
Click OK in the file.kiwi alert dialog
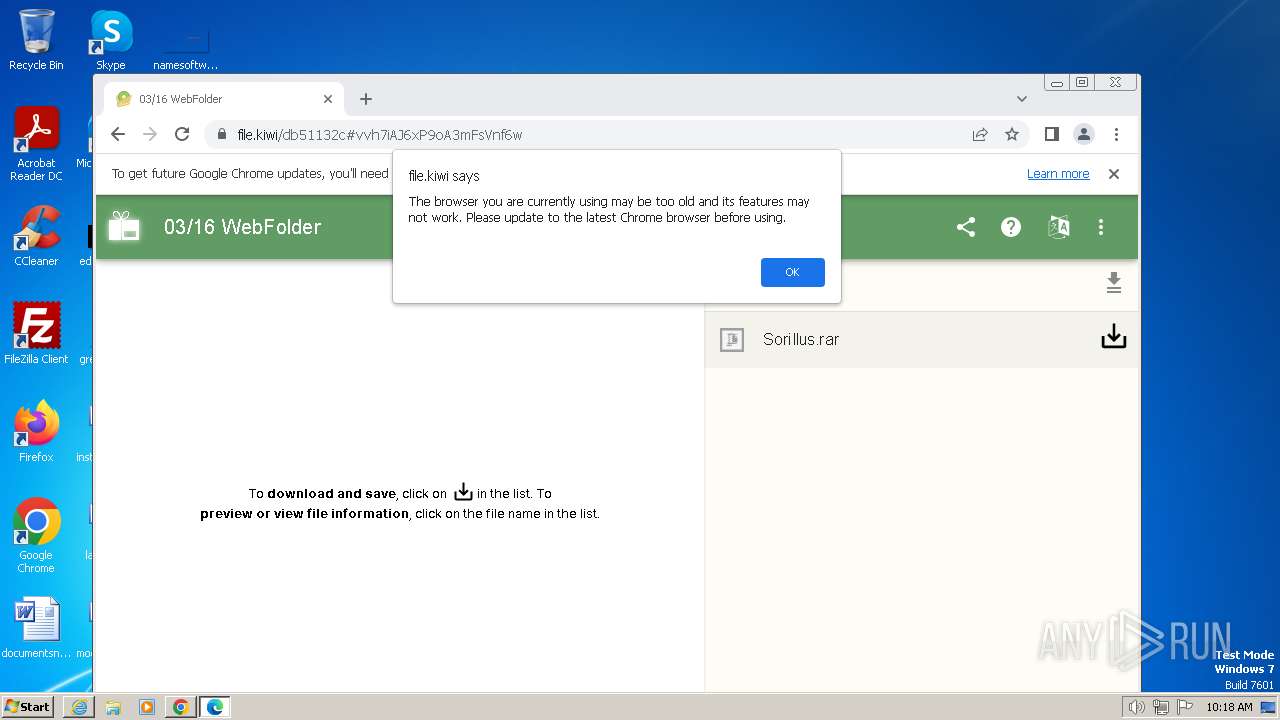pyautogui.click(x=792, y=272)
